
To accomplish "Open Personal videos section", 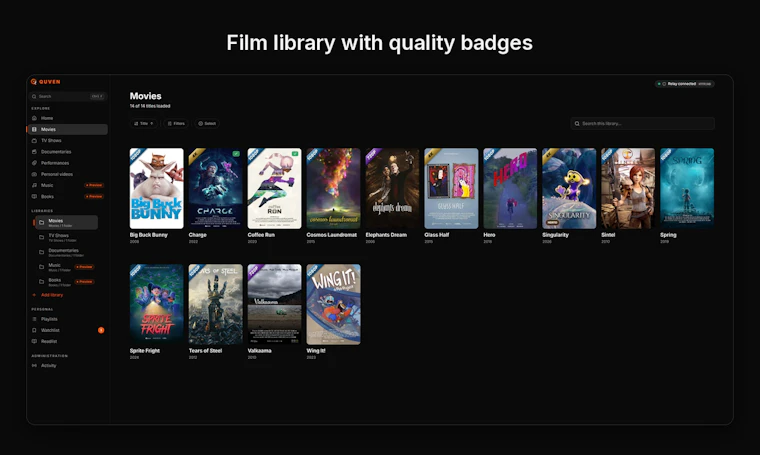I will [67, 174].
